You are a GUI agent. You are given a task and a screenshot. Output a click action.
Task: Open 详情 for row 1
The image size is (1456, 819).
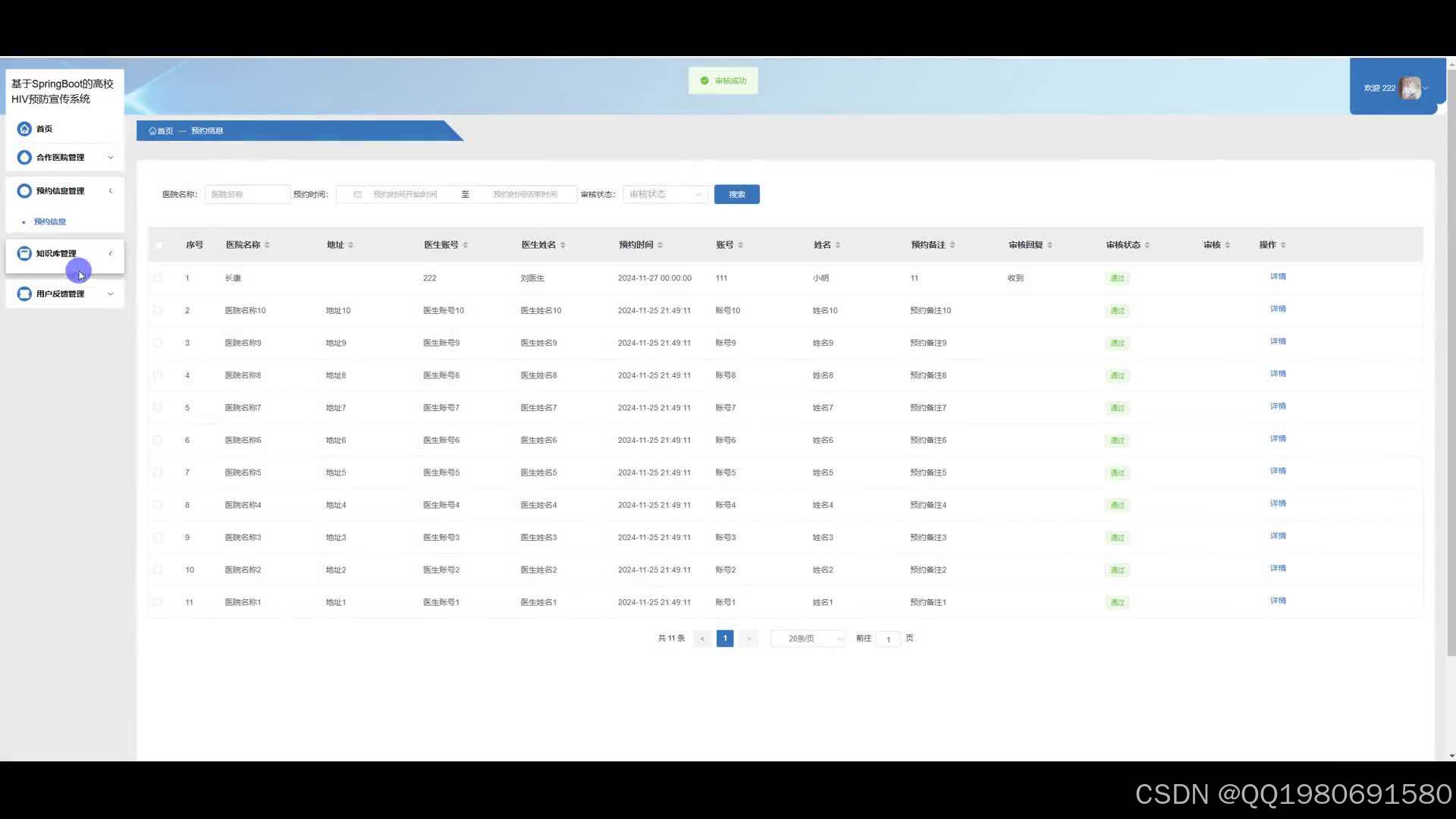coord(1278,277)
